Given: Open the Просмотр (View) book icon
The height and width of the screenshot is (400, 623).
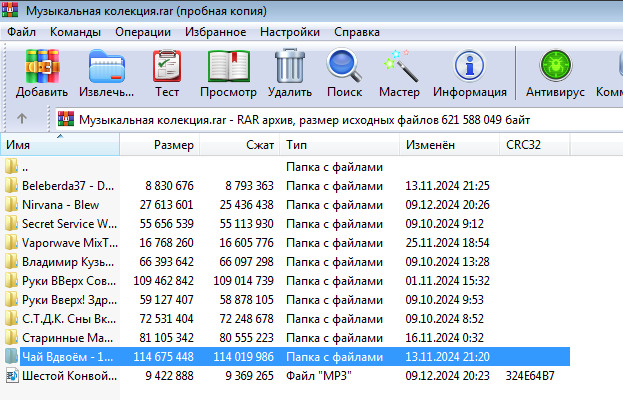Looking at the screenshot, I should pos(229,66).
